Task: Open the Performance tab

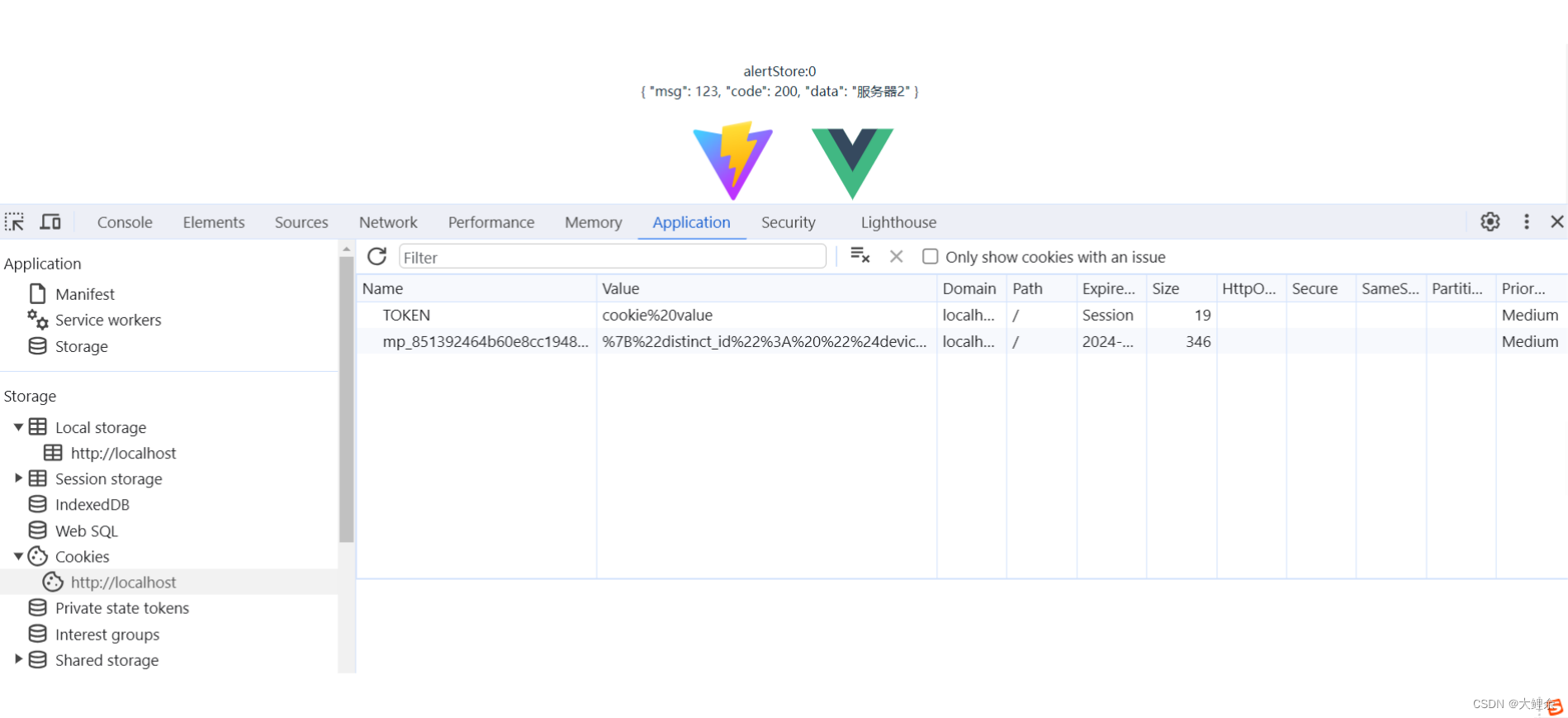Action: click(x=491, y=222)
